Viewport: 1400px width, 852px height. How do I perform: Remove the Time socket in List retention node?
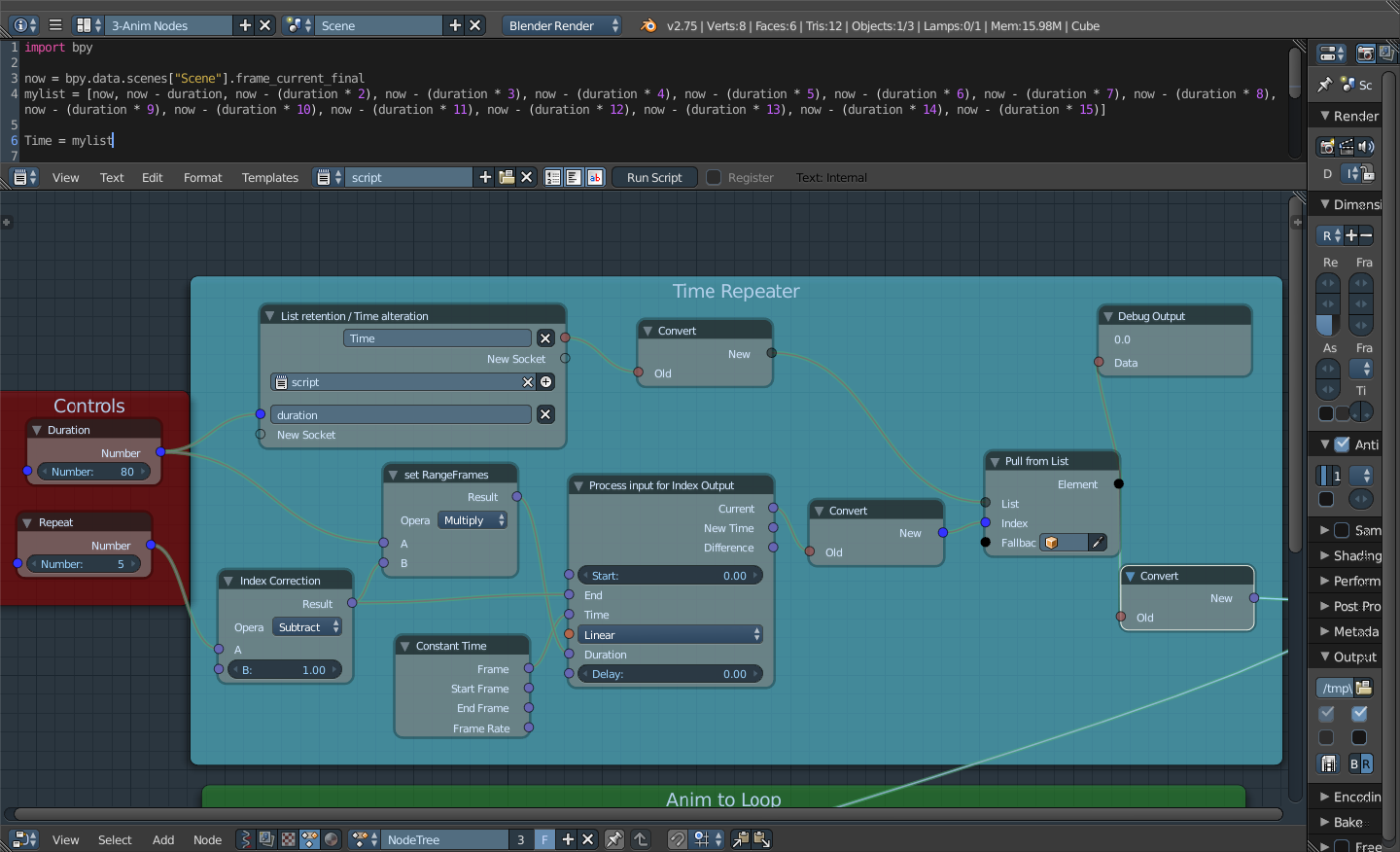[545, 338]
